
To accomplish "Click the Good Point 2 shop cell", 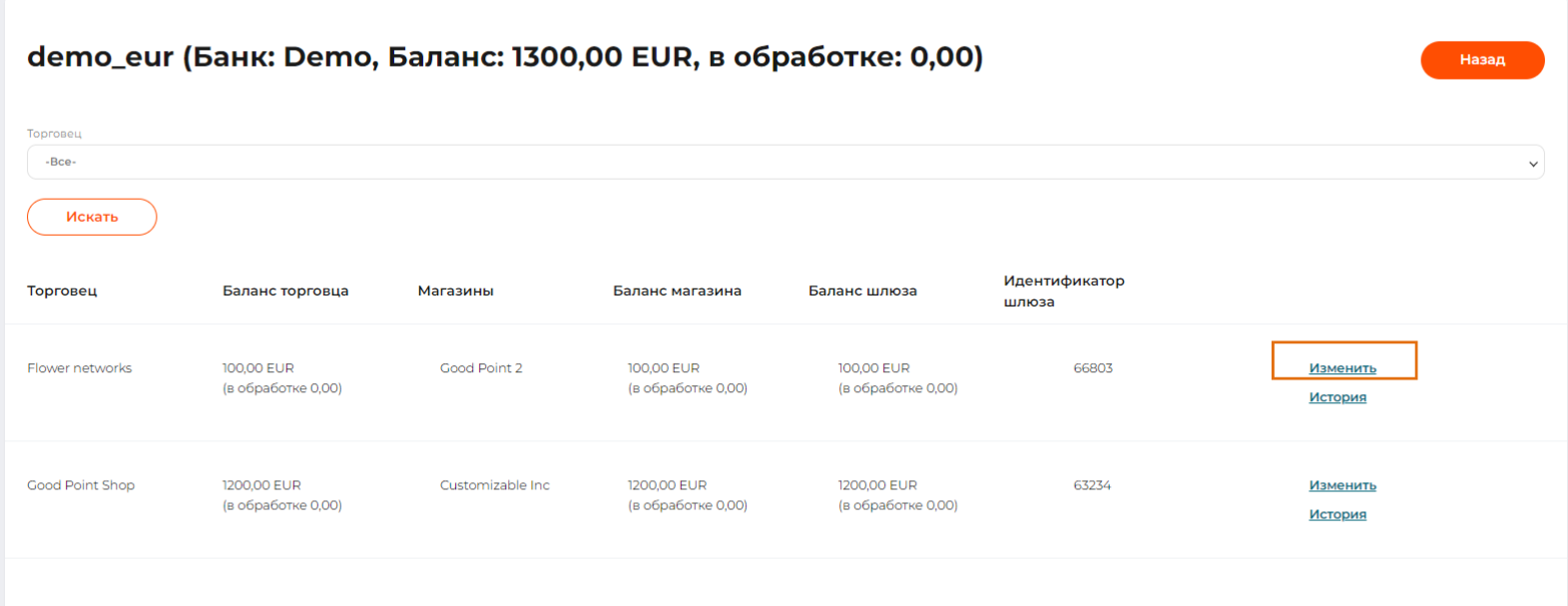I will 481,368.
